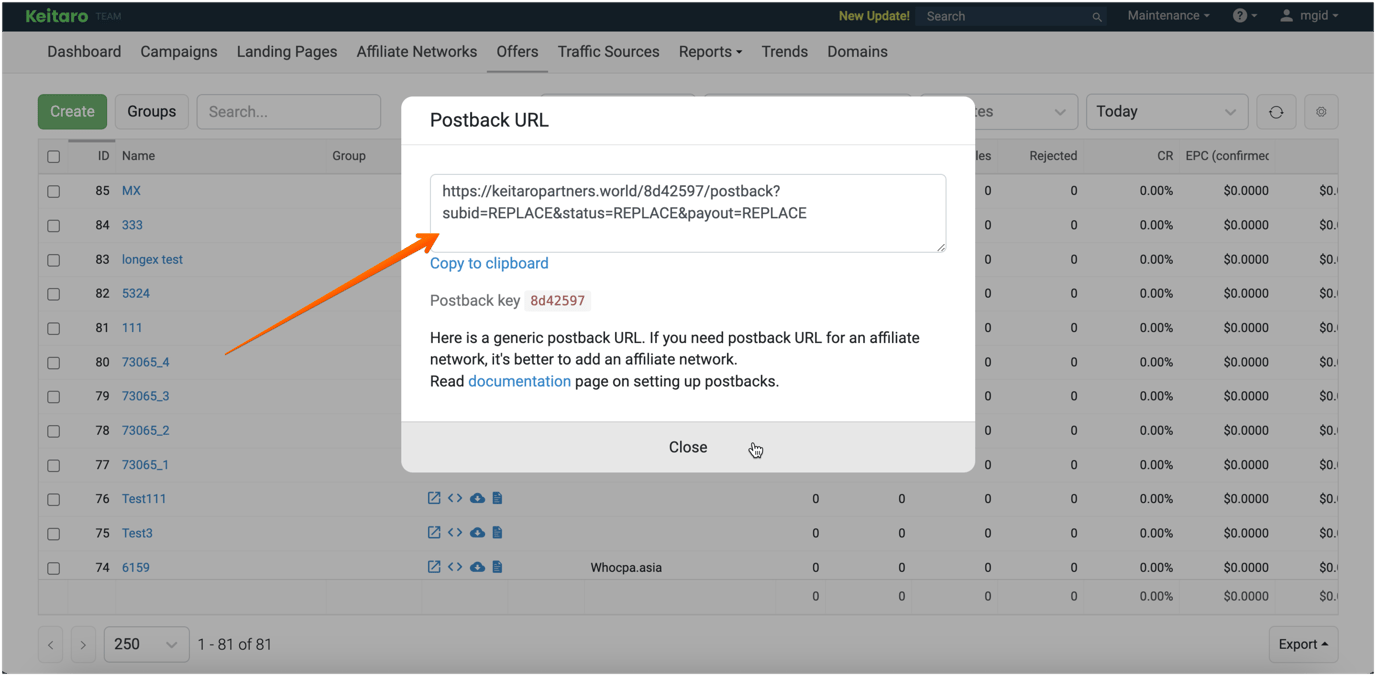1376x676 pixels.
Task: Tick the select-all checkbox in the header
Action: point(53,156)
